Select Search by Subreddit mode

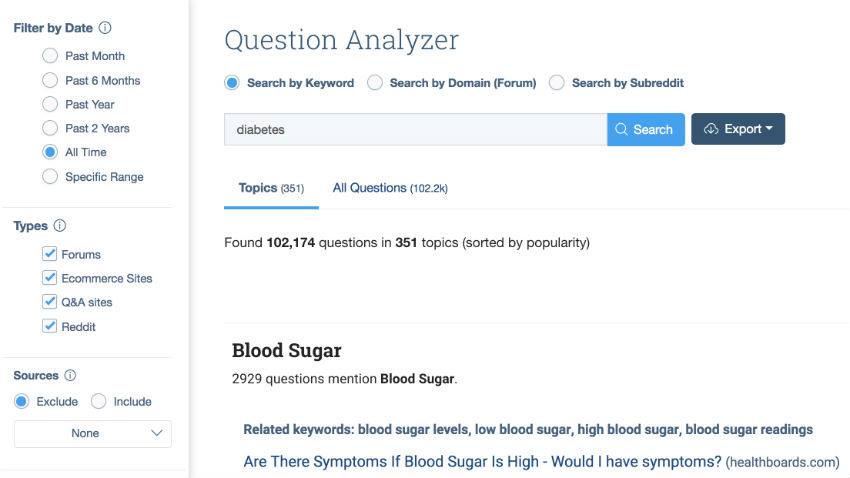pos(556,83)
